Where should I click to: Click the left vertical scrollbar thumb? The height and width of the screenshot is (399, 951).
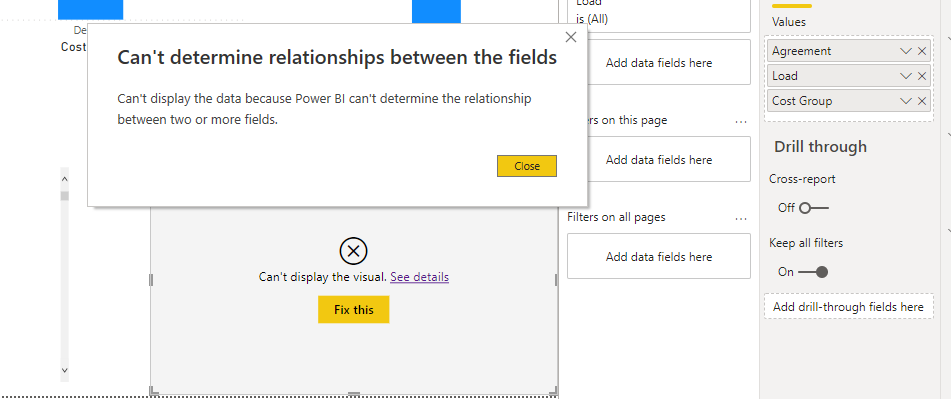65,195
